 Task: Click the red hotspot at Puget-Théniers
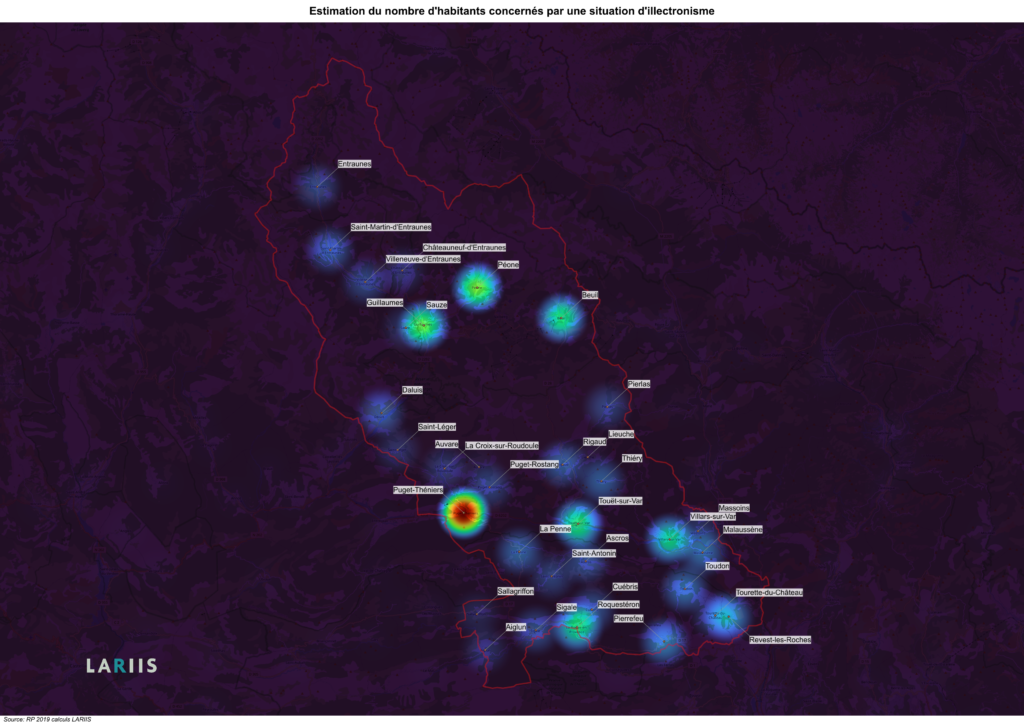(x=463, y=512)
